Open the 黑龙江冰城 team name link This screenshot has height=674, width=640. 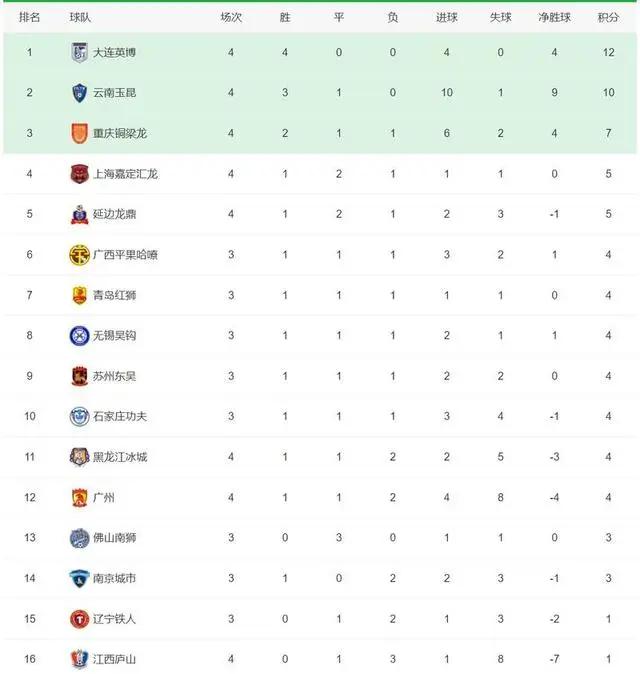120,457
